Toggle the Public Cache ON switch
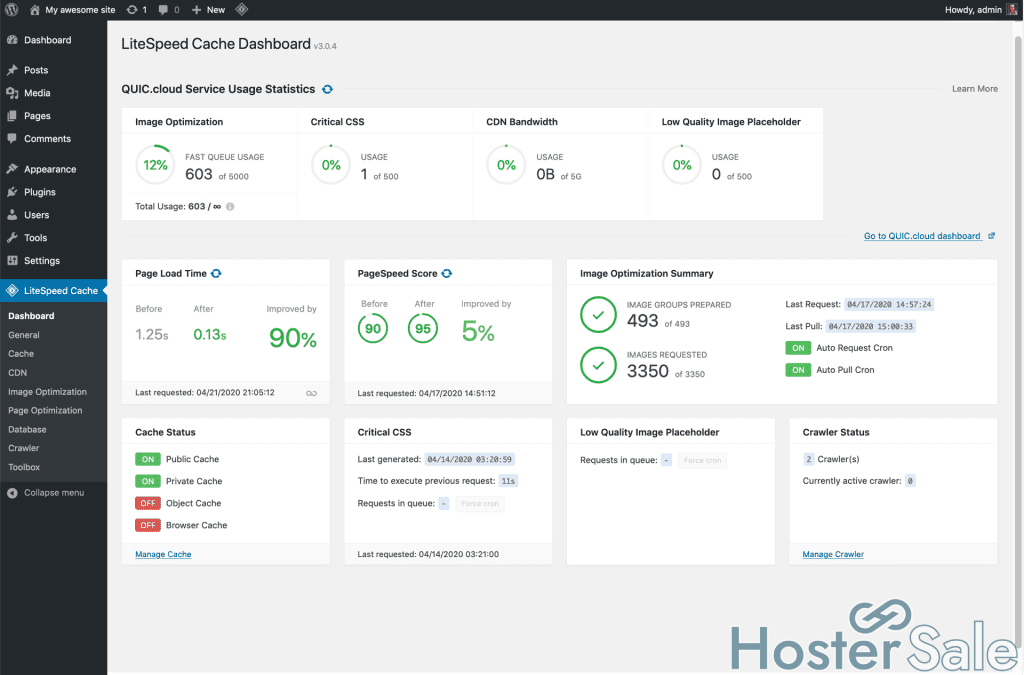Screen dimensions: 1024x675 148,459
